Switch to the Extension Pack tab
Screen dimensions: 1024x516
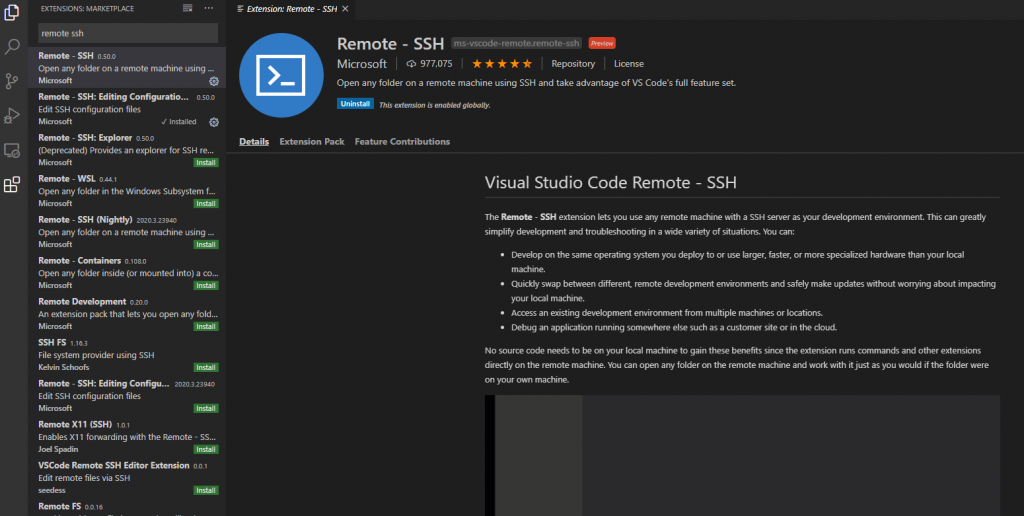click(x=312, y=141)
